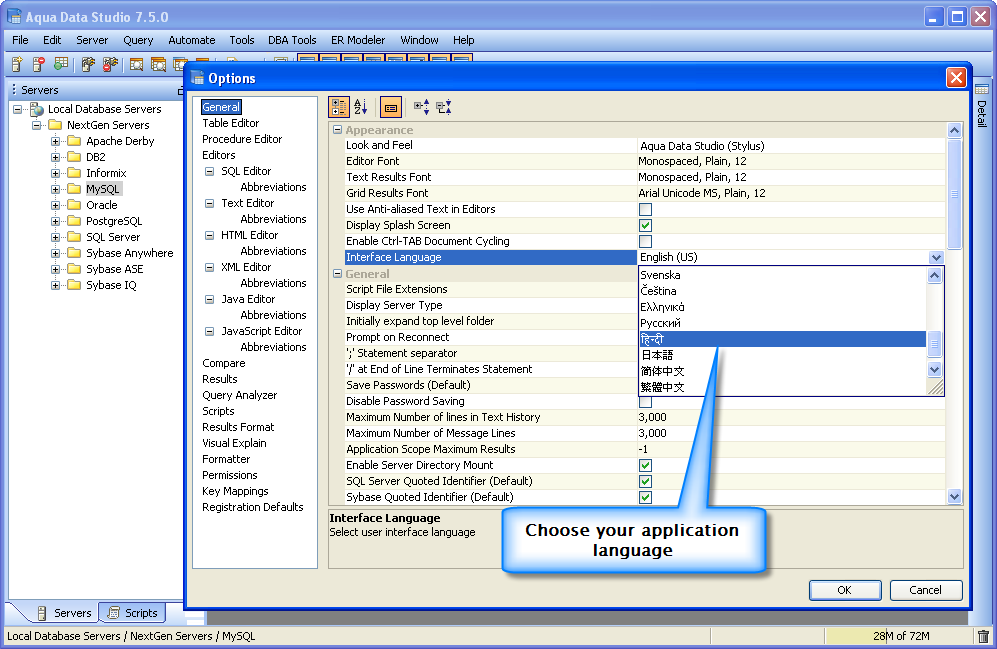Image resolution: width=997 pixels, height=649 pixels.
Task: Collapse SQL Editor in Options tree
Action: coord(209,171)
